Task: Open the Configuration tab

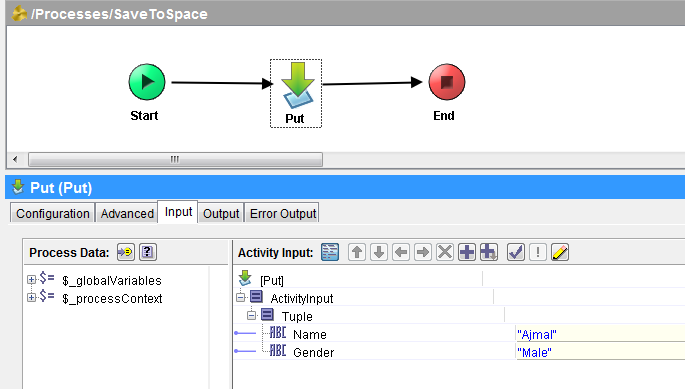Action: point(52,213)
